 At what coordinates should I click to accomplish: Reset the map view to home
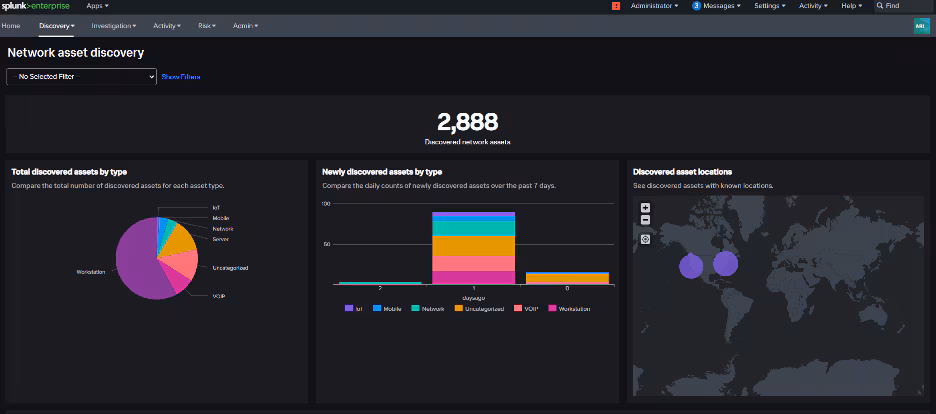(645, 239)
